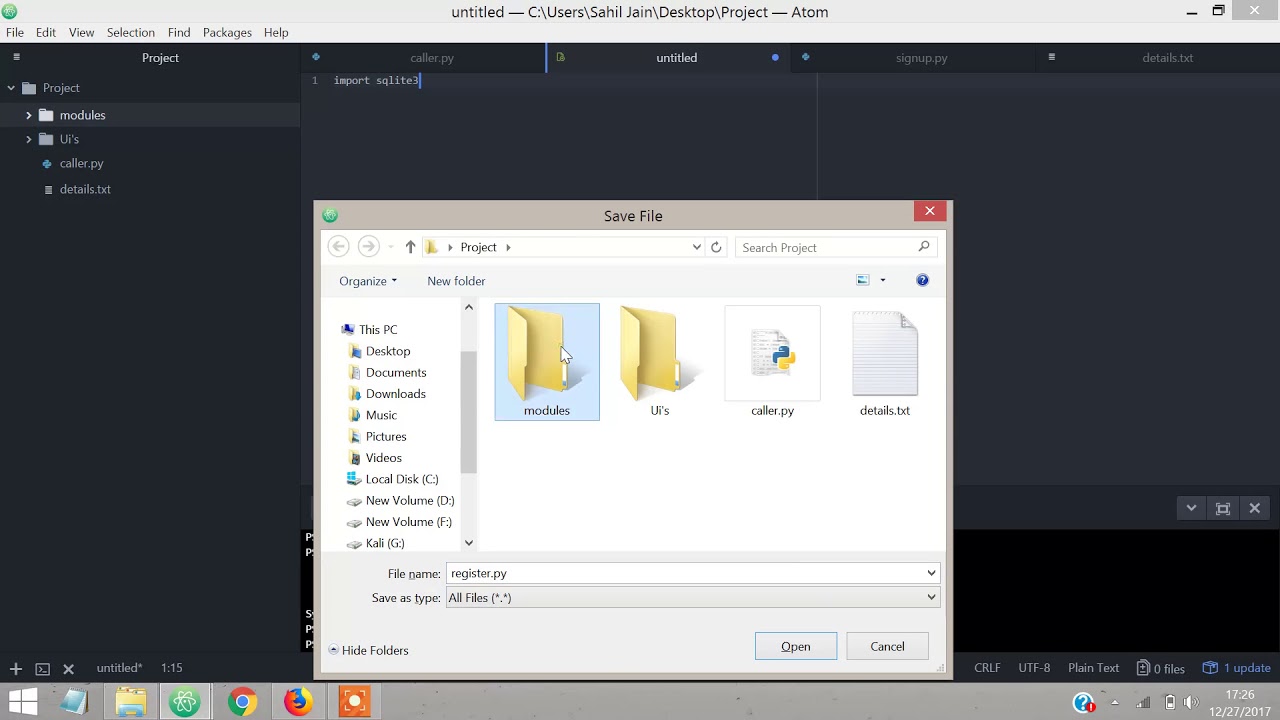The image size is (1280, 720).
Task: Click the terminal icon in status bar
Action: coord(43,668)
